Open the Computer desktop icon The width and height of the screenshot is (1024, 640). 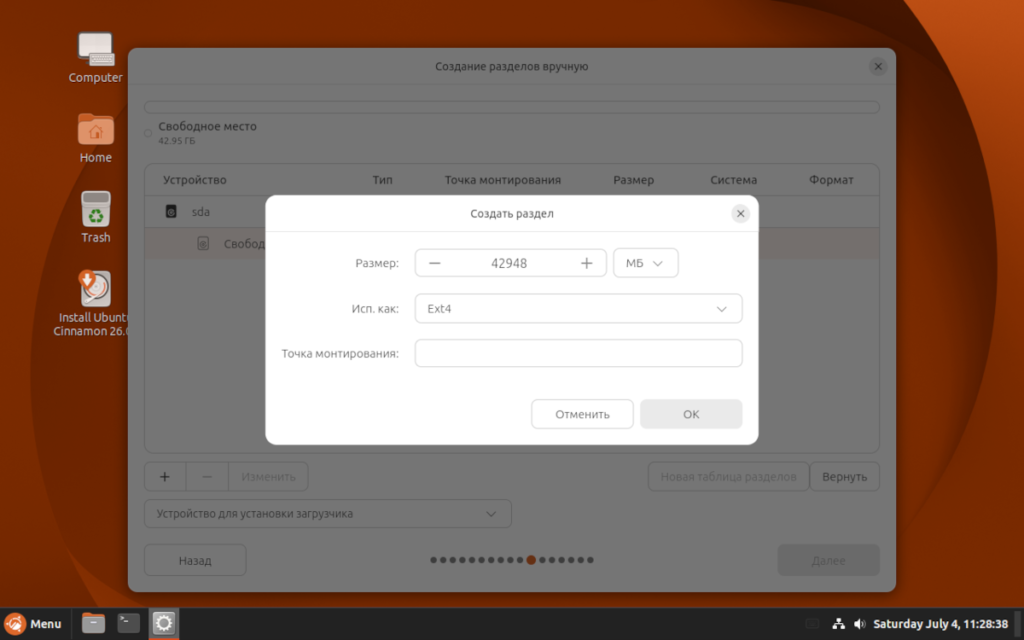pyautogui.click(x=95, y=58)
